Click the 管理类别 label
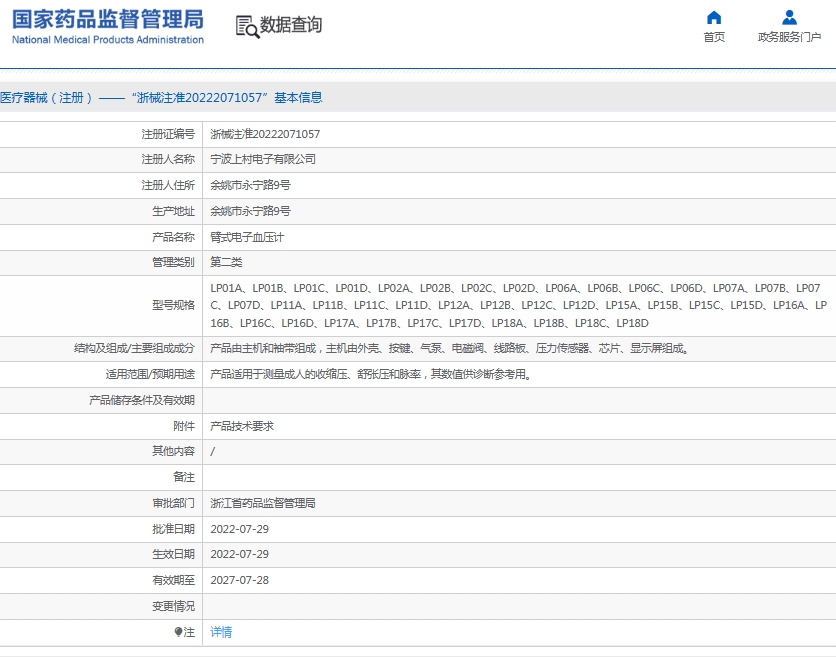 (173, 262)
